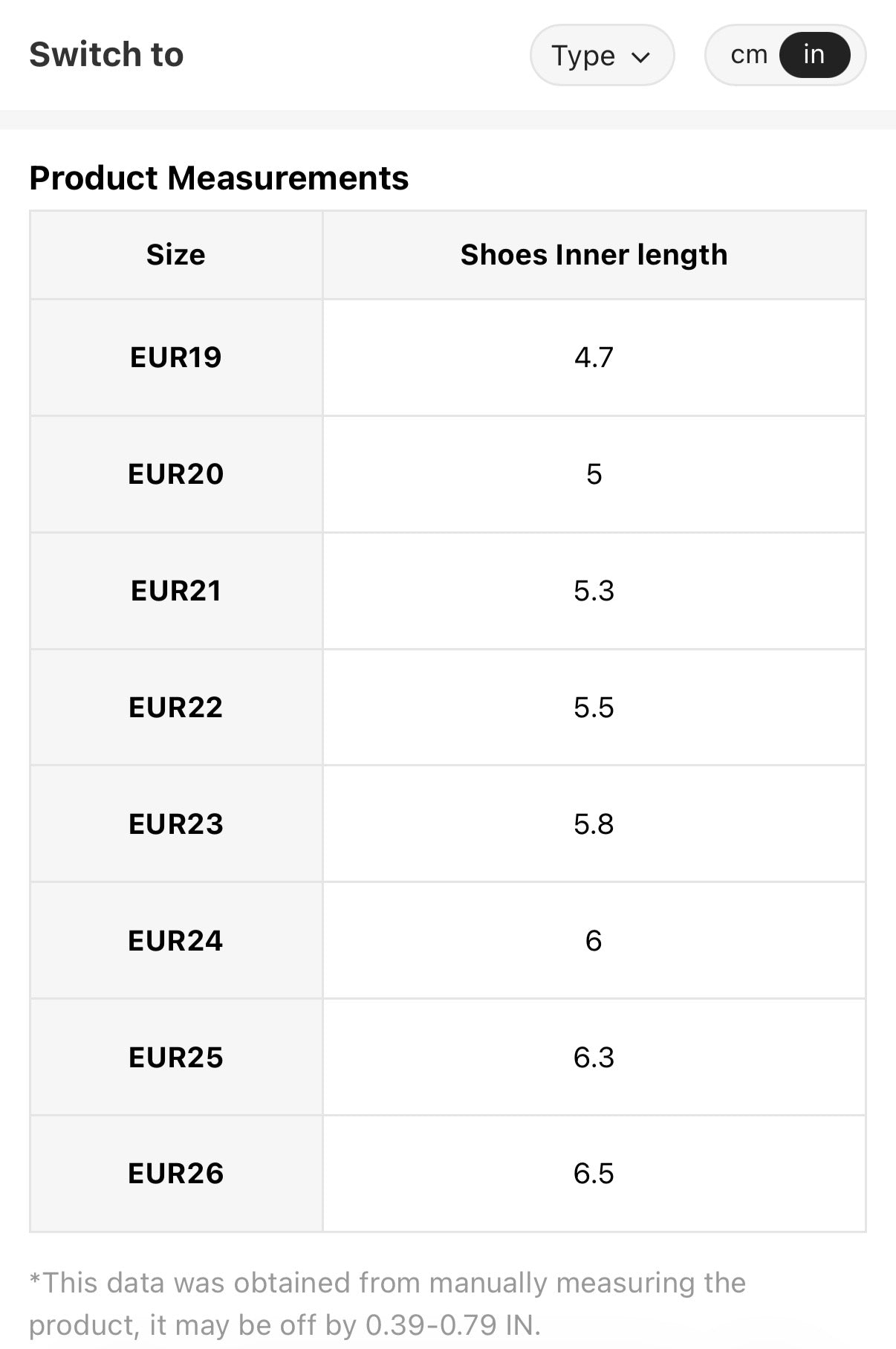Click the EUR25 size label
The height and width of the screenshot is (1349, 896).
(x=175, y=1058)
